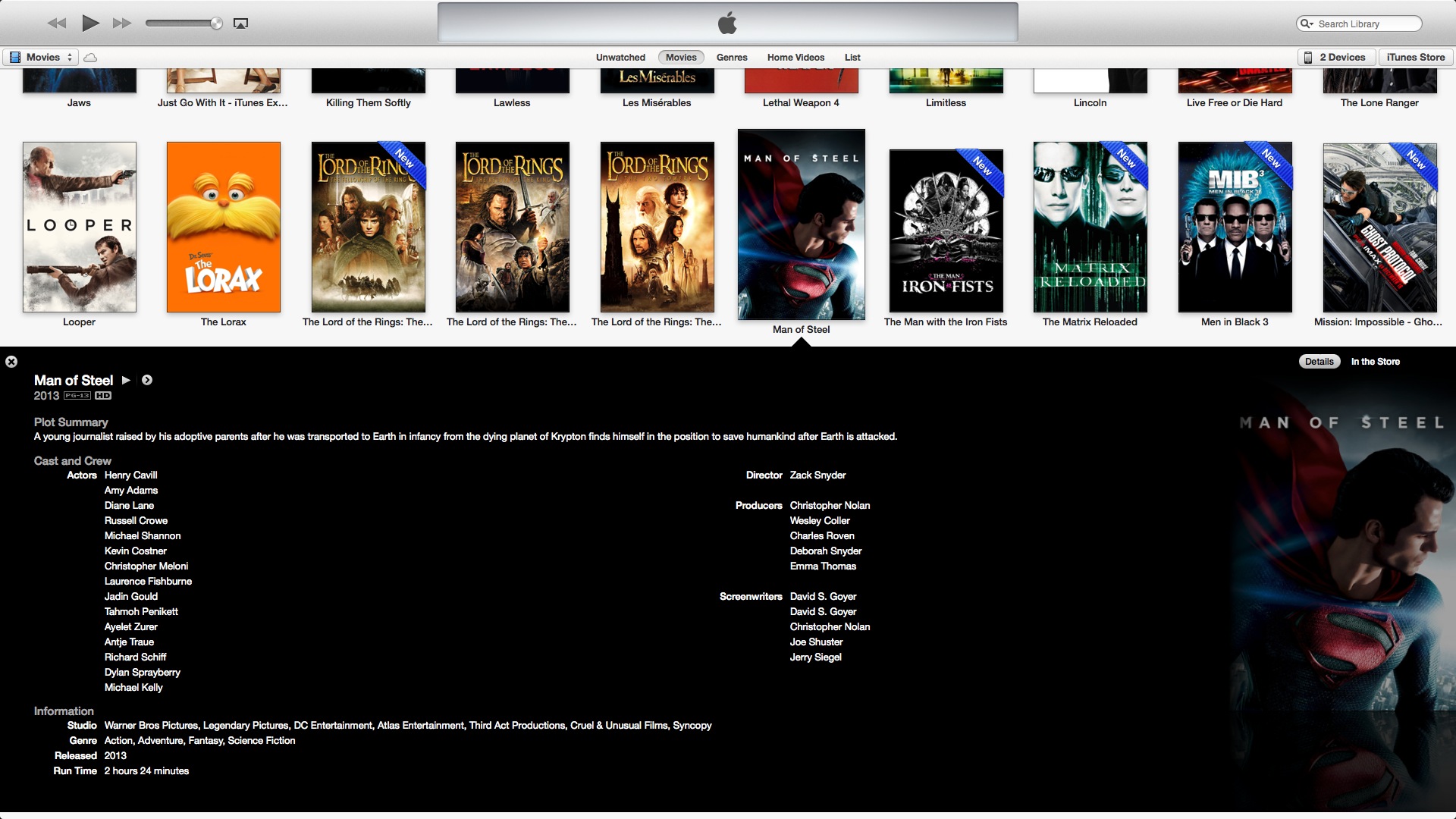Go to the iTunes Store
The width and height of the screenshot is (1456, 819).
coord(1415,57)
